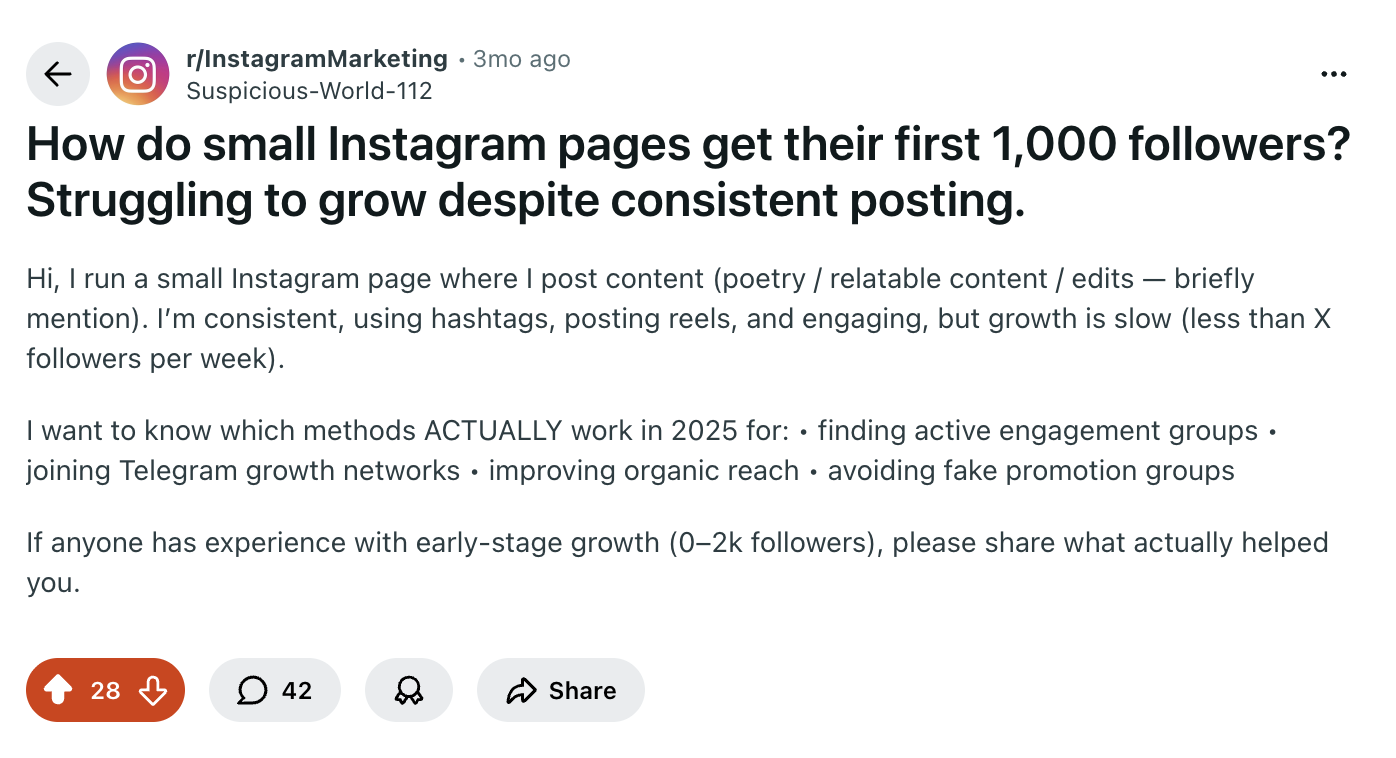Image resolution: width=1396 pixels, height=758 pixels.
Task: Click the upvote count showing 28
Action: [x=105, y=690]
